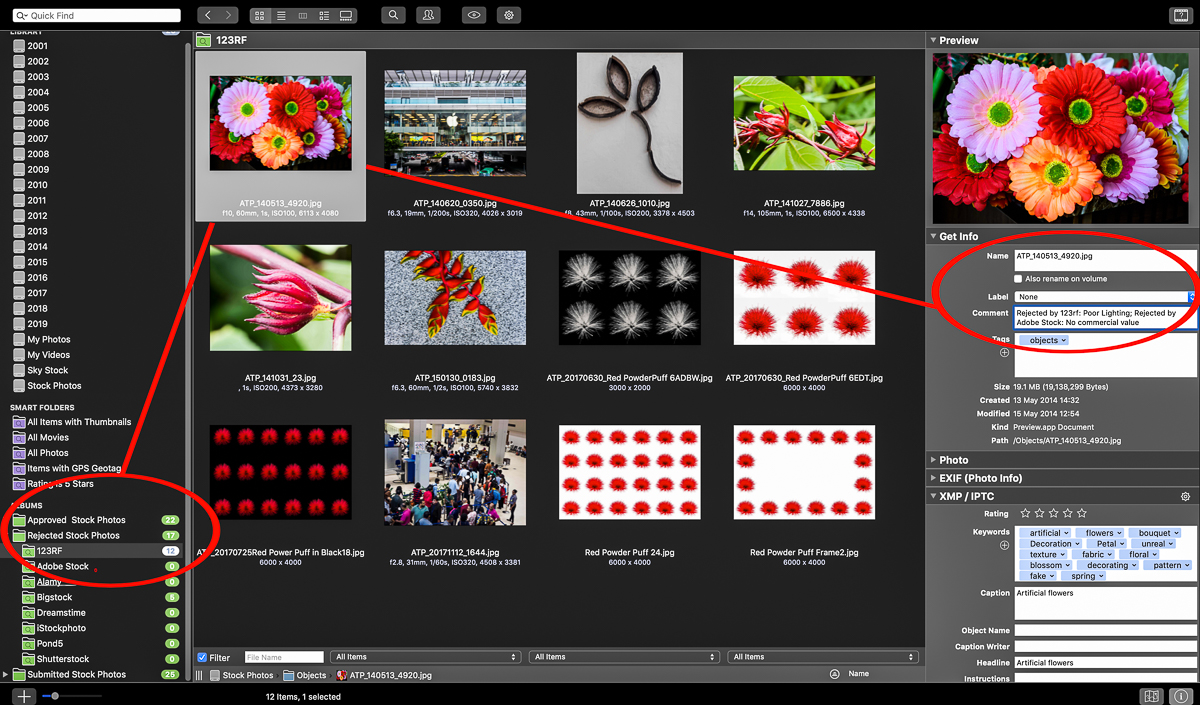Expand the Photo section
Image resolution: width=1200 pixels, height=705 pixels.
pos(933,461)
